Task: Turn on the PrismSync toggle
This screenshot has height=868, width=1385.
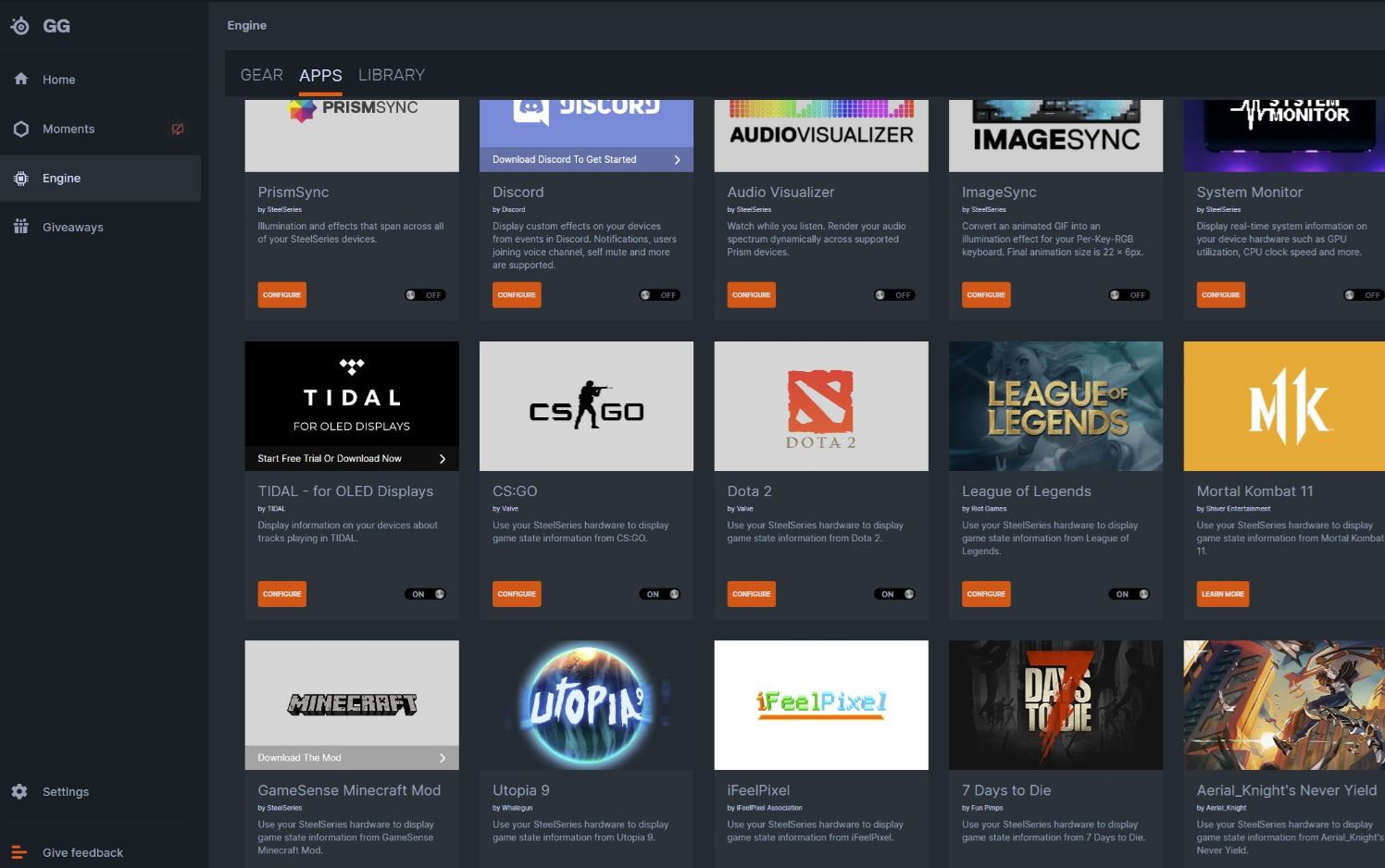Action: coord(425,295)
